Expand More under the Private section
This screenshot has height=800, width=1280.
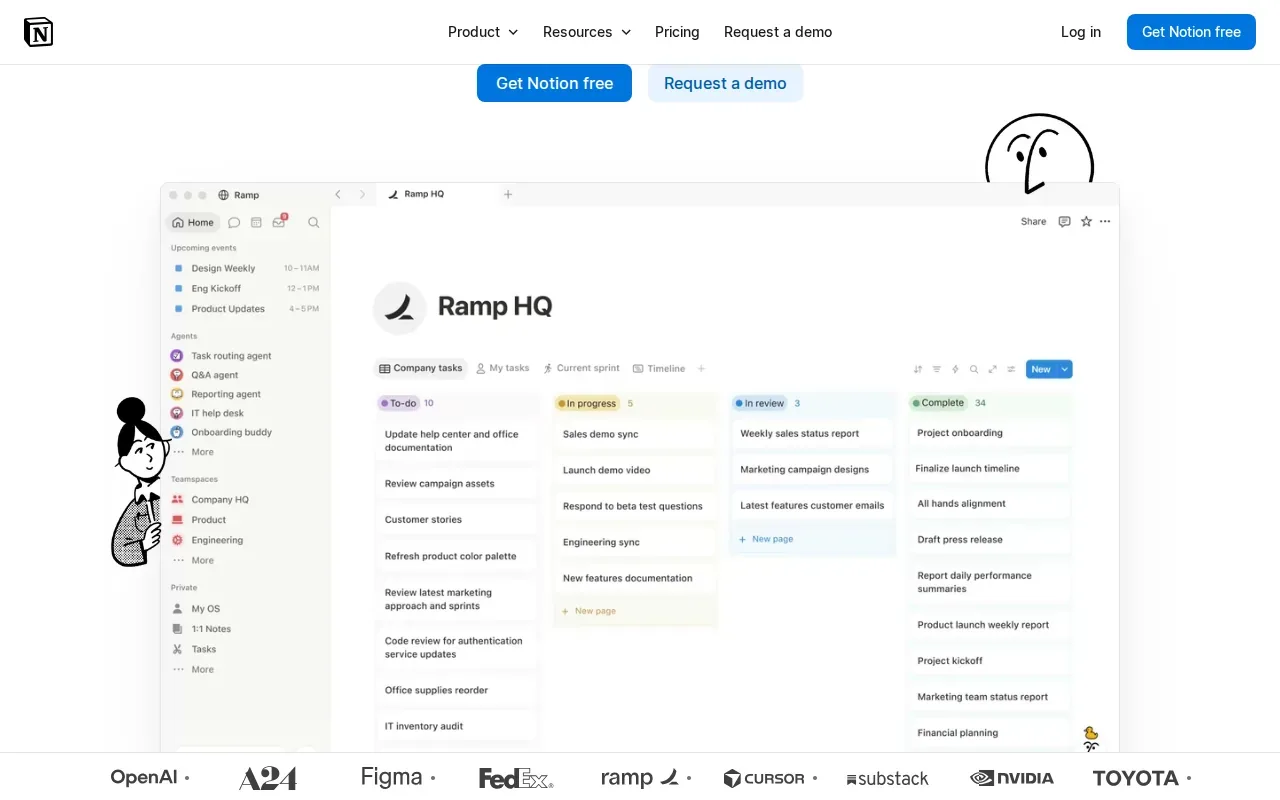(x=193, y=670)
